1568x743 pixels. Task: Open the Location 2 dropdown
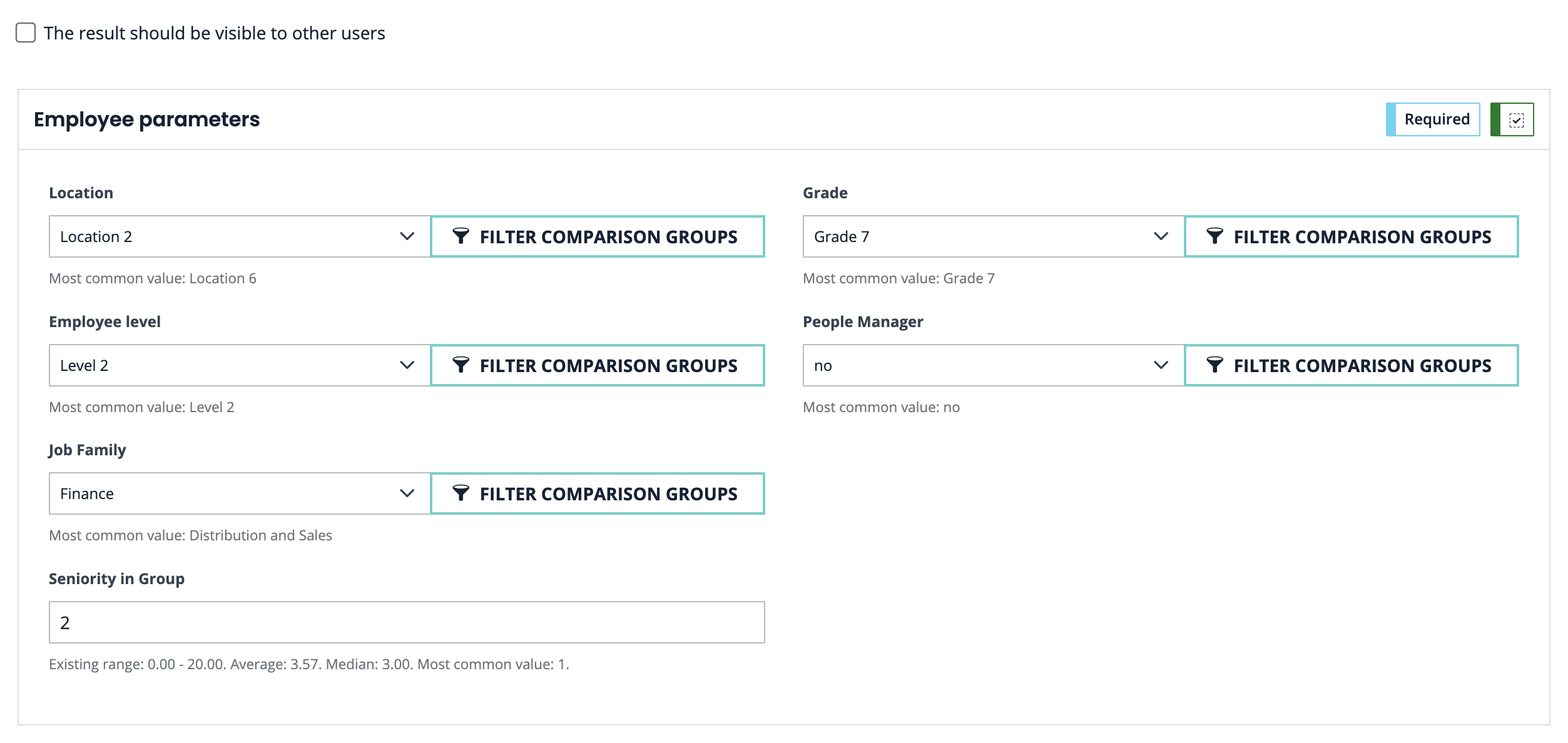pos(238,236)
